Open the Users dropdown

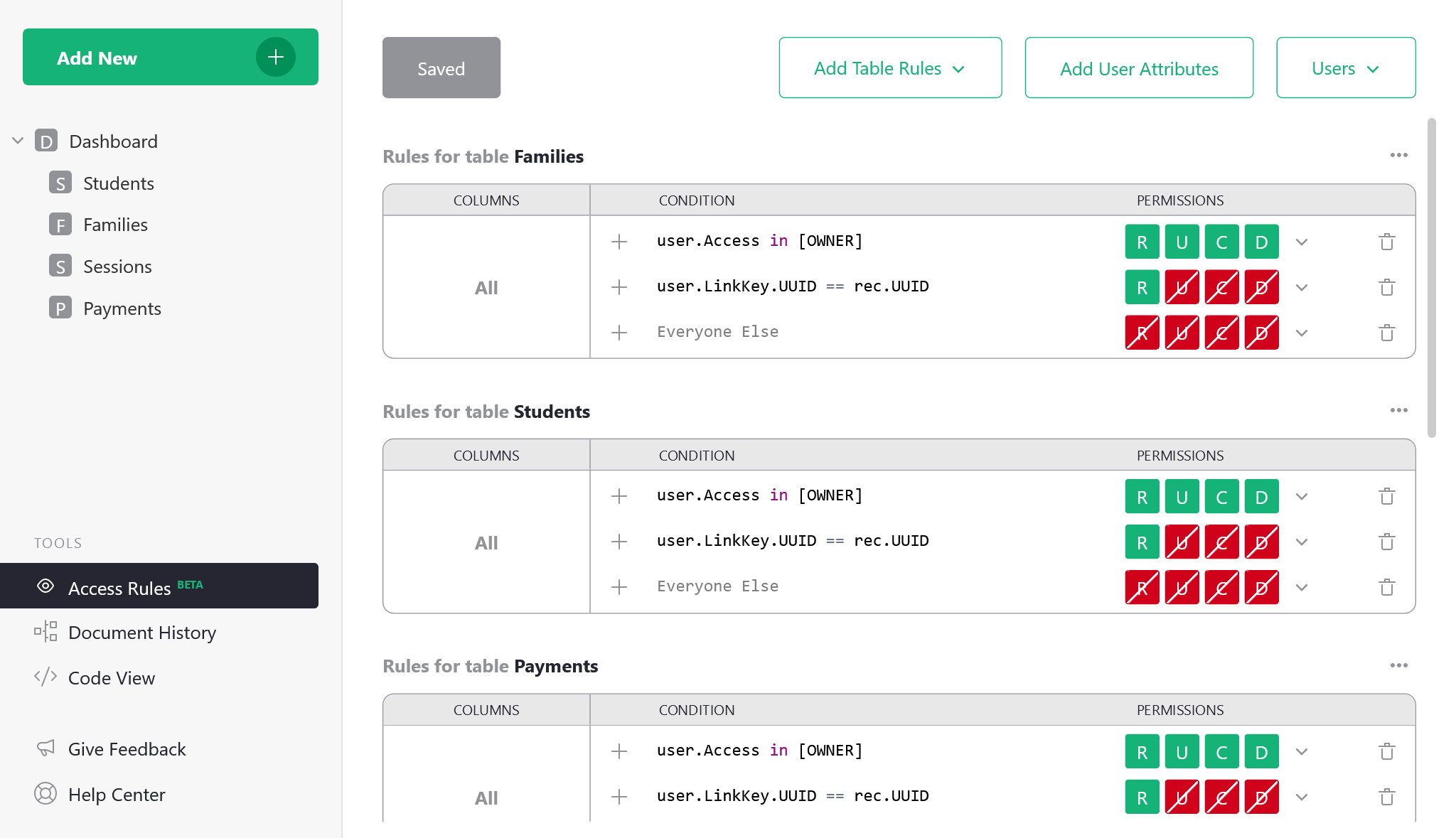pos(1345,68)
